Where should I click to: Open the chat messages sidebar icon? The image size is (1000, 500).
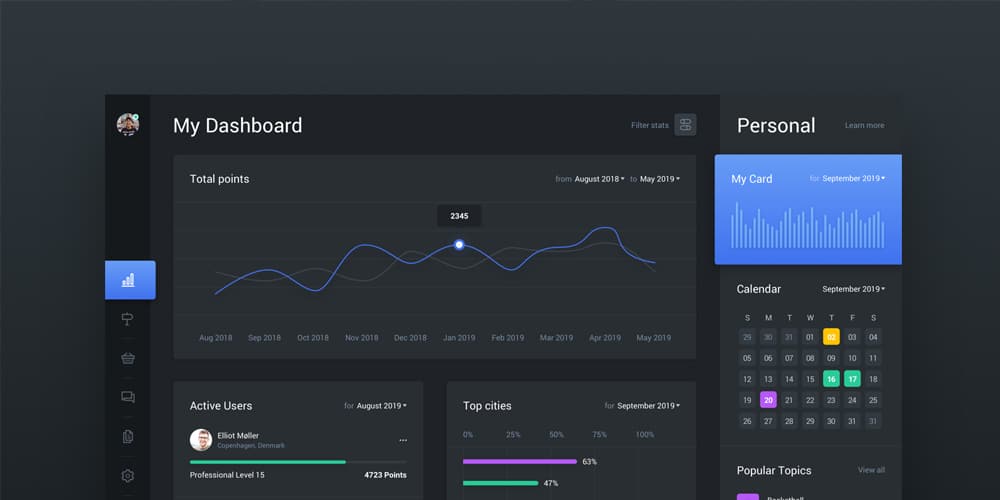click(128, 397)
